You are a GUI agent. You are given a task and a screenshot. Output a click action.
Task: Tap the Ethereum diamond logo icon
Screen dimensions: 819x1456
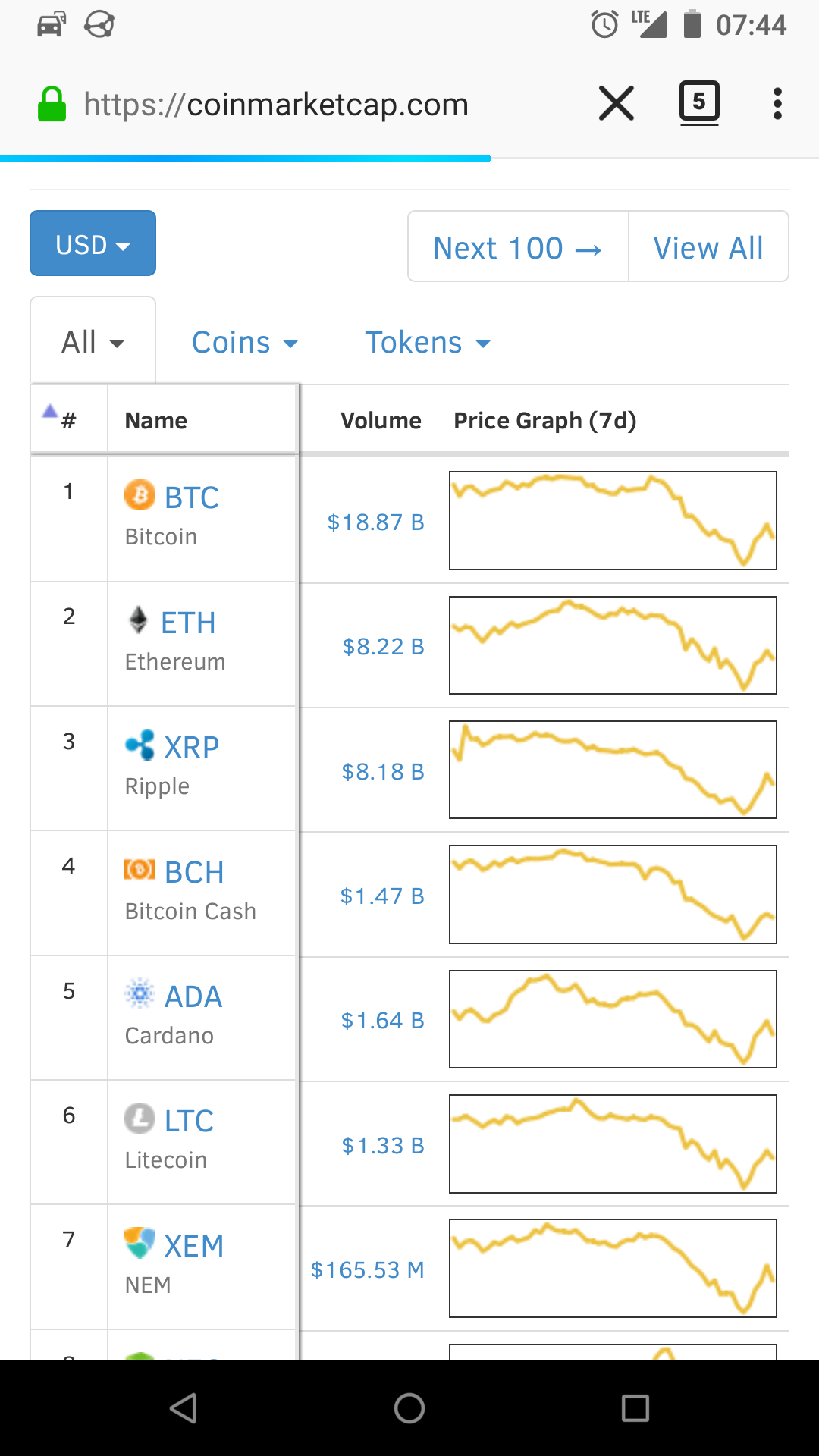click(138, 620)
